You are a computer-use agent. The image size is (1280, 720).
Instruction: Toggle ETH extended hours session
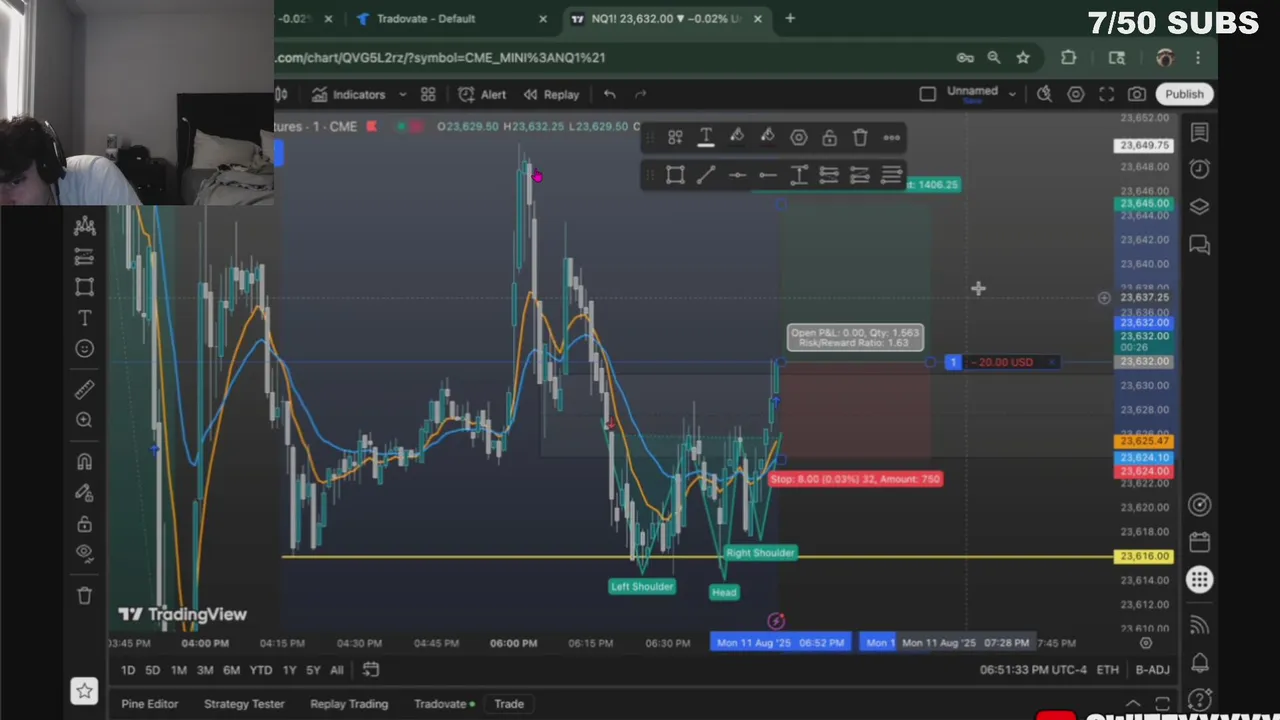click(1107, 670)
